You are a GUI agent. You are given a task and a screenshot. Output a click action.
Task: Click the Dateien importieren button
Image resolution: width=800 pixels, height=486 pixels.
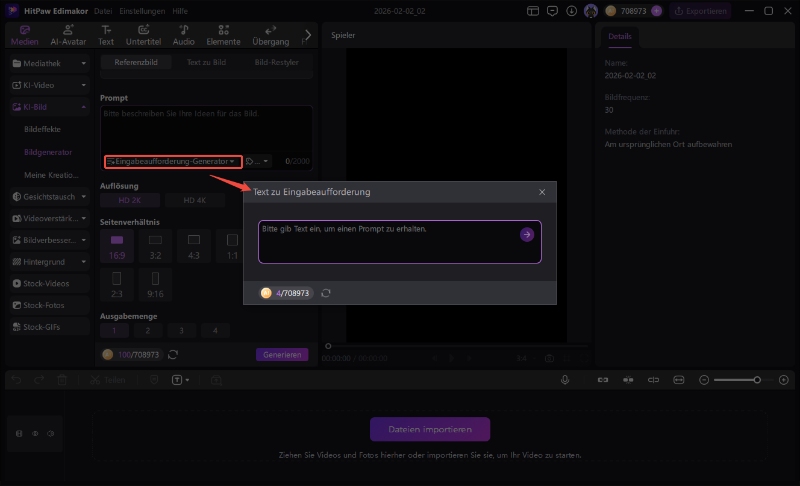point(430,430)
